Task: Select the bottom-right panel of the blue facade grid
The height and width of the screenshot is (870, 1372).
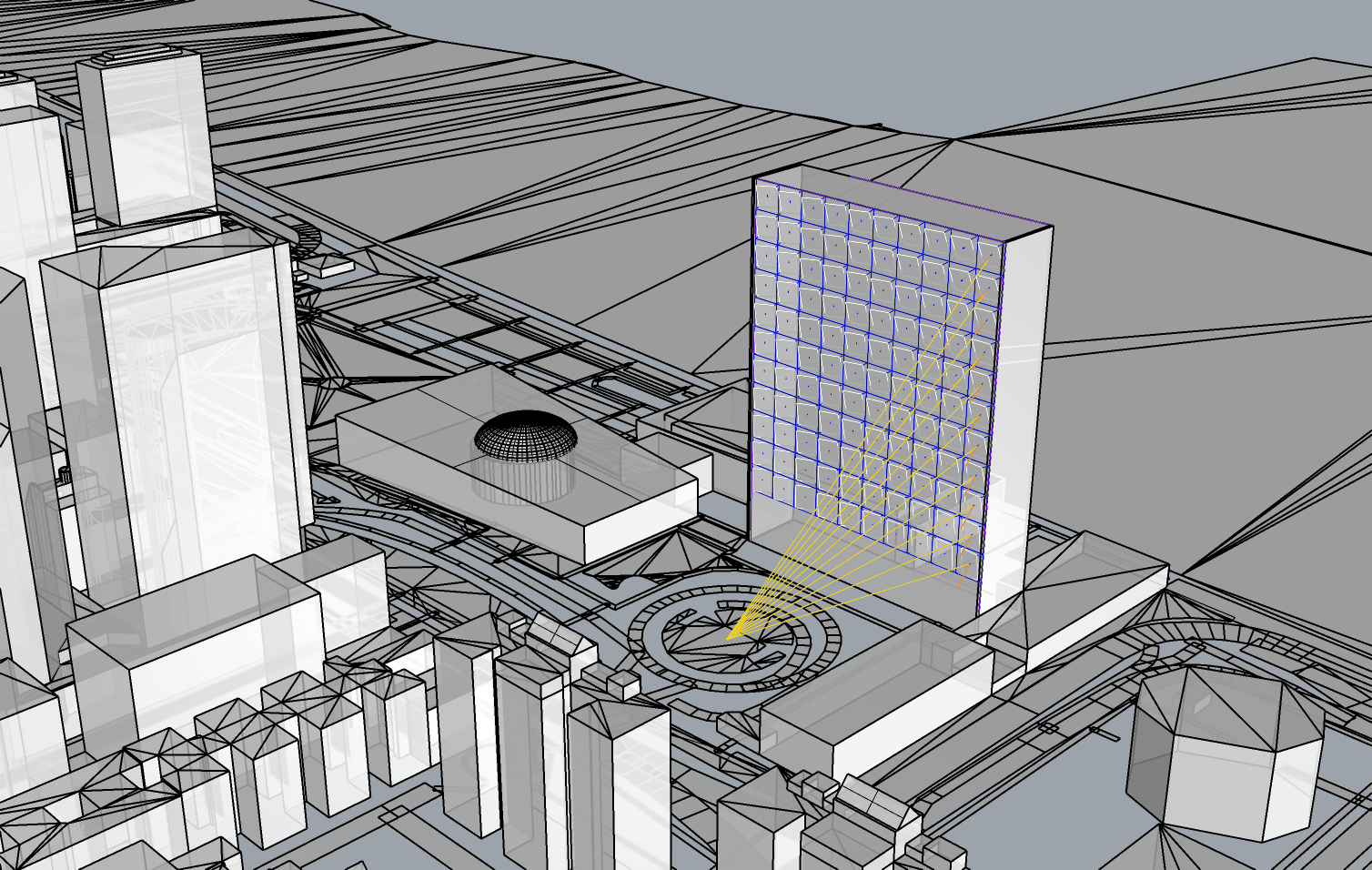Action: pyautogui.click(x=964, y=571)
